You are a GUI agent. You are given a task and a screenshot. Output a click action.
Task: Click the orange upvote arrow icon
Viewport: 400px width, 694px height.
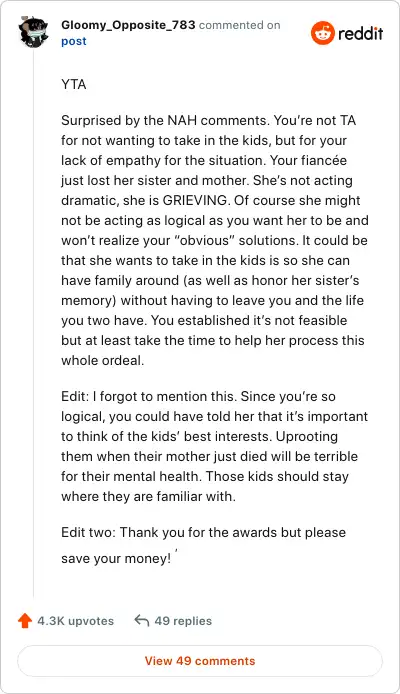(25, 621)
